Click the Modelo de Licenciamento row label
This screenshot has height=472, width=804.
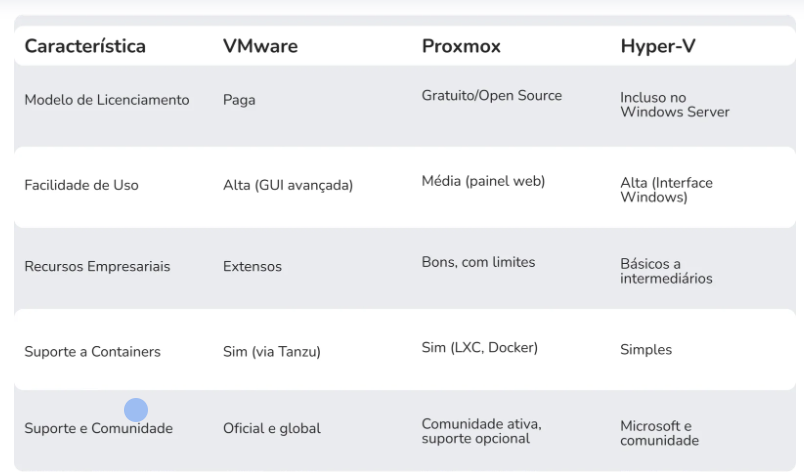107,103
